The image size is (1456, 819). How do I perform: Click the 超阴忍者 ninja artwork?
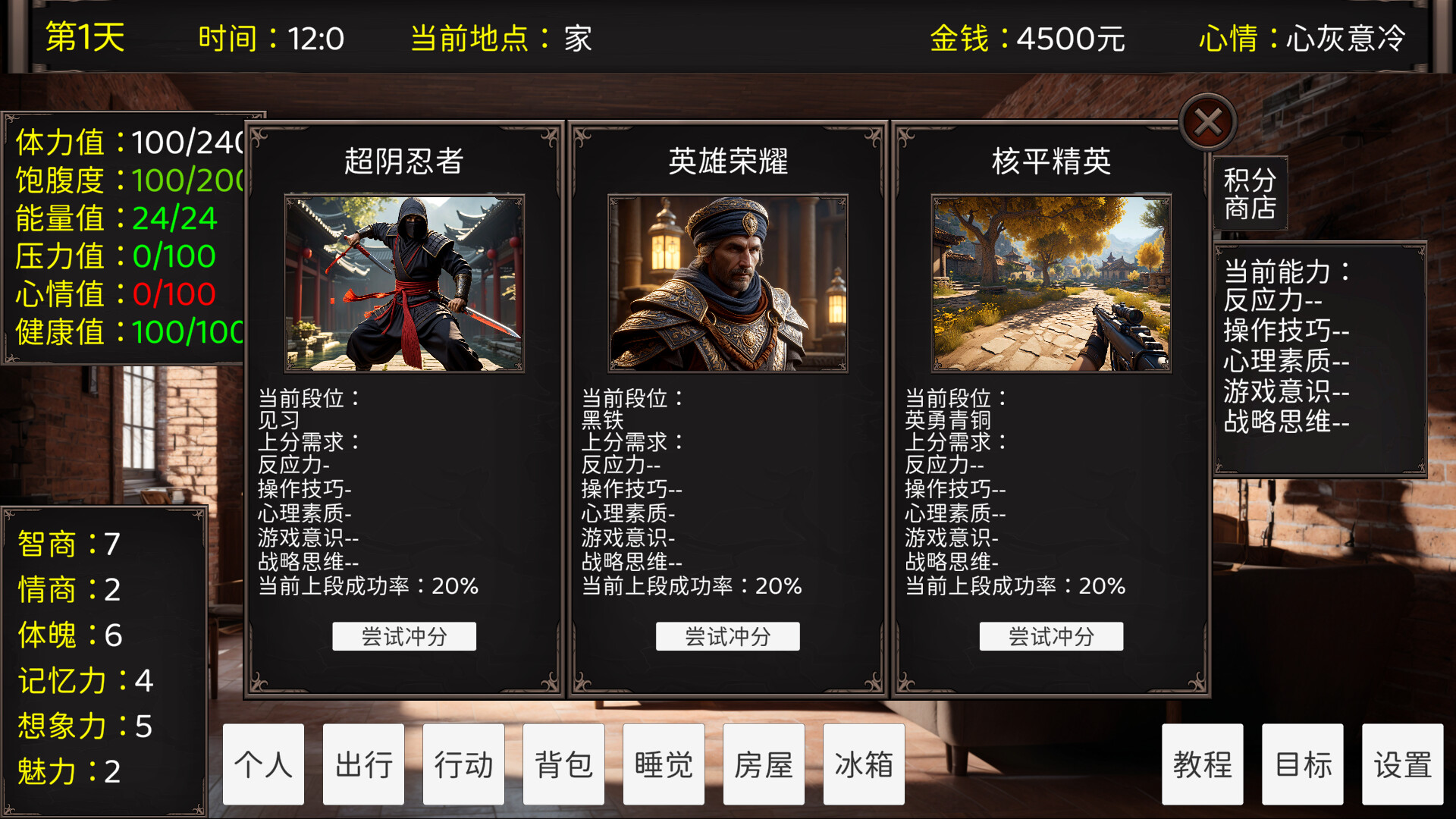click(404, 284)
